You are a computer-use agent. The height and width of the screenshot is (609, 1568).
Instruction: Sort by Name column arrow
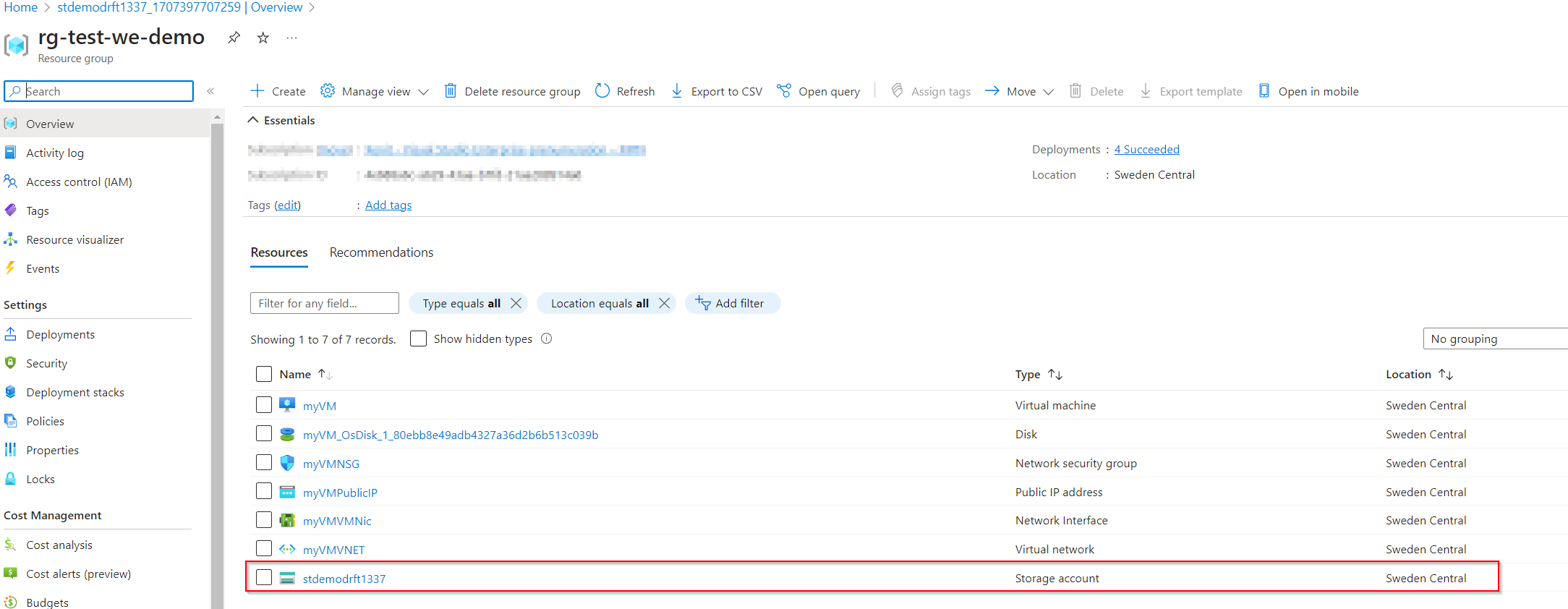click(x=325, y=374)
